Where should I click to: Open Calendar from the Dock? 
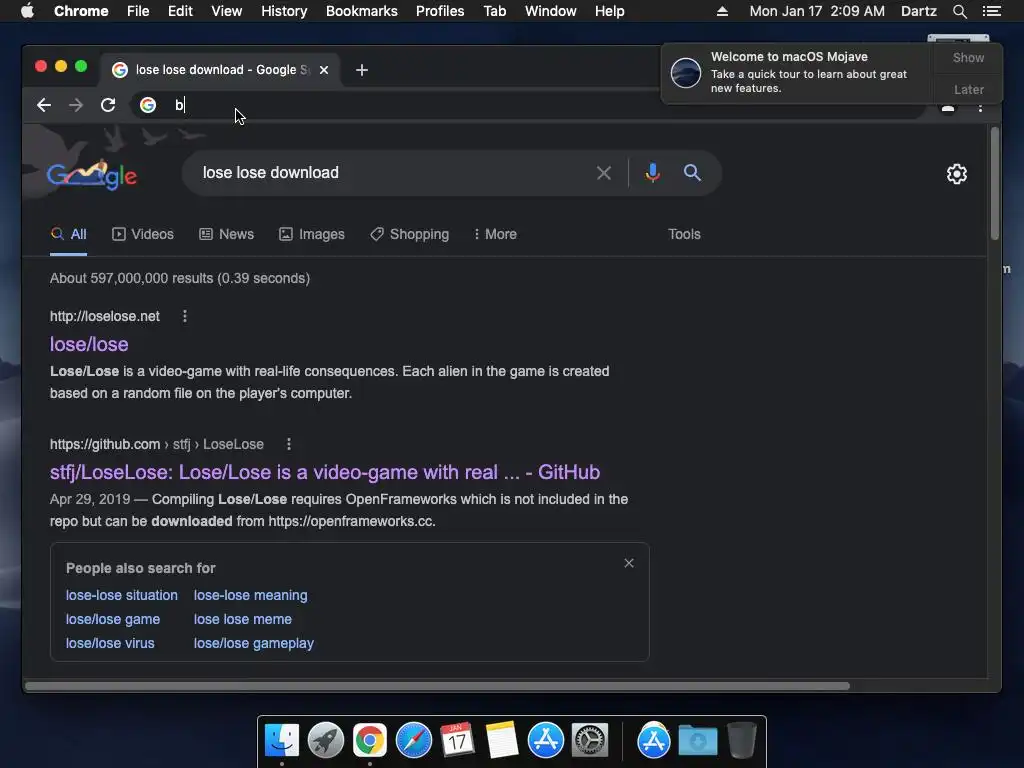(457, 741)
